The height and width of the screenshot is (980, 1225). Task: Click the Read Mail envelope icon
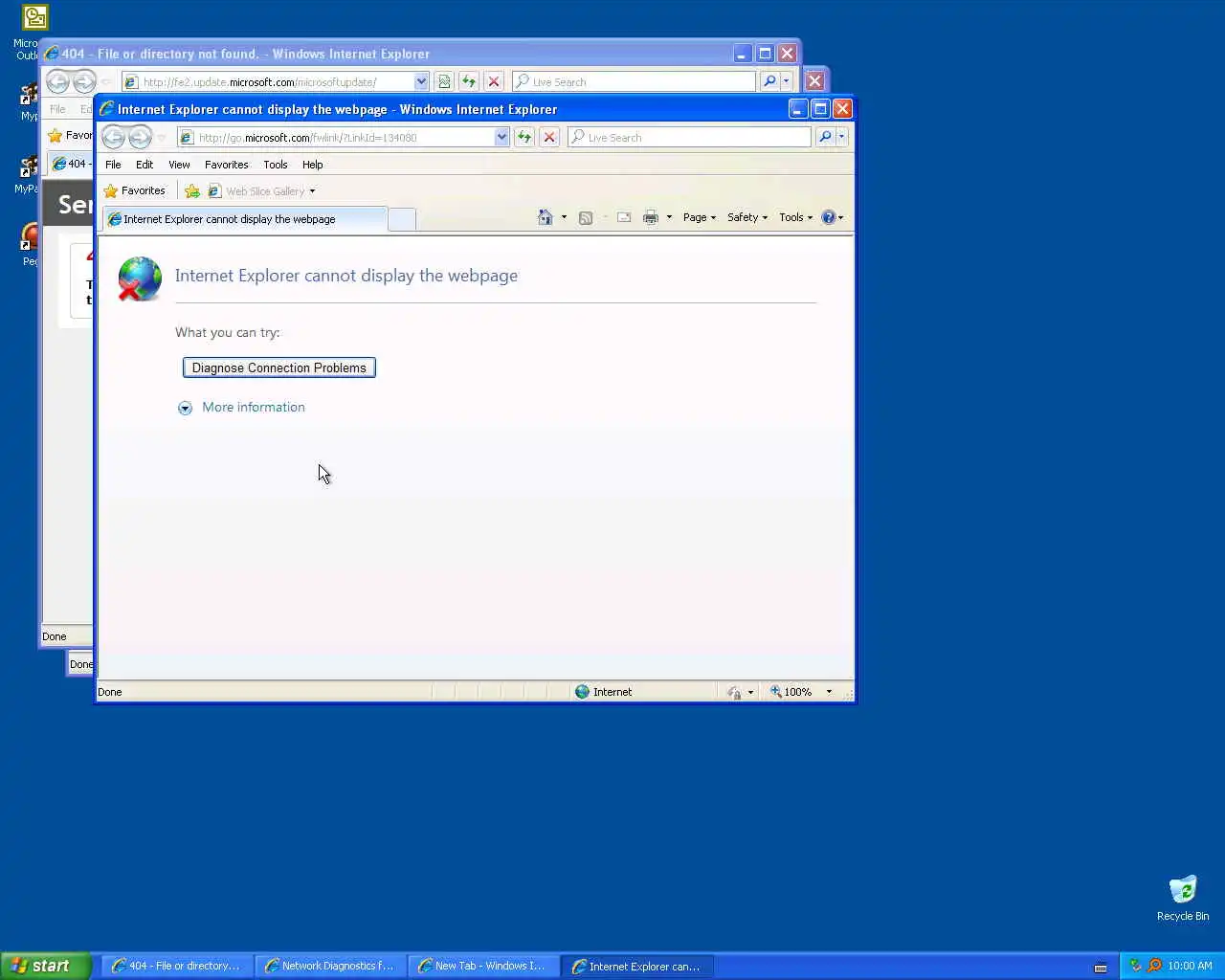click(624, 217)
